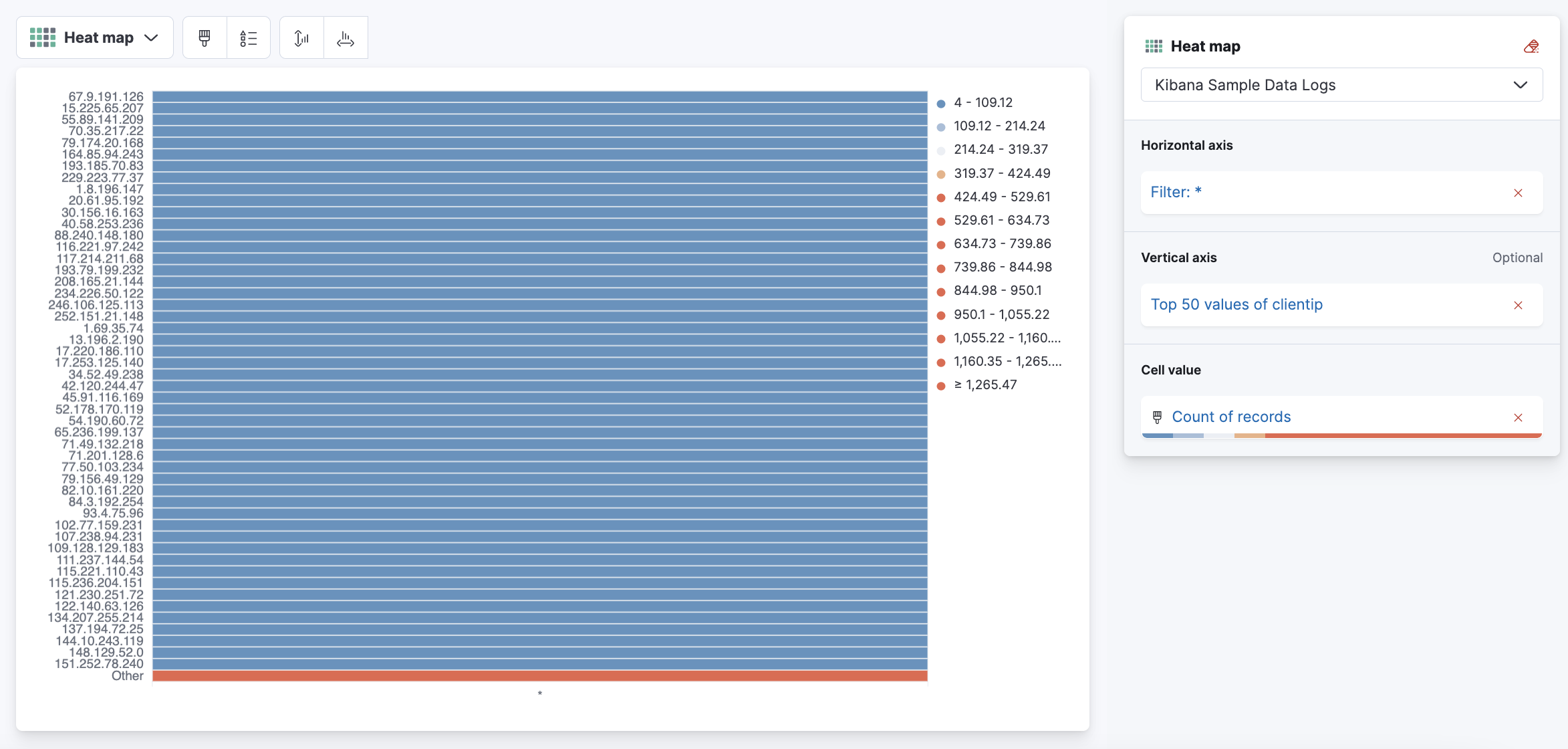Edit the Top 50 values of clientip dimension

tap(1236, 304)
